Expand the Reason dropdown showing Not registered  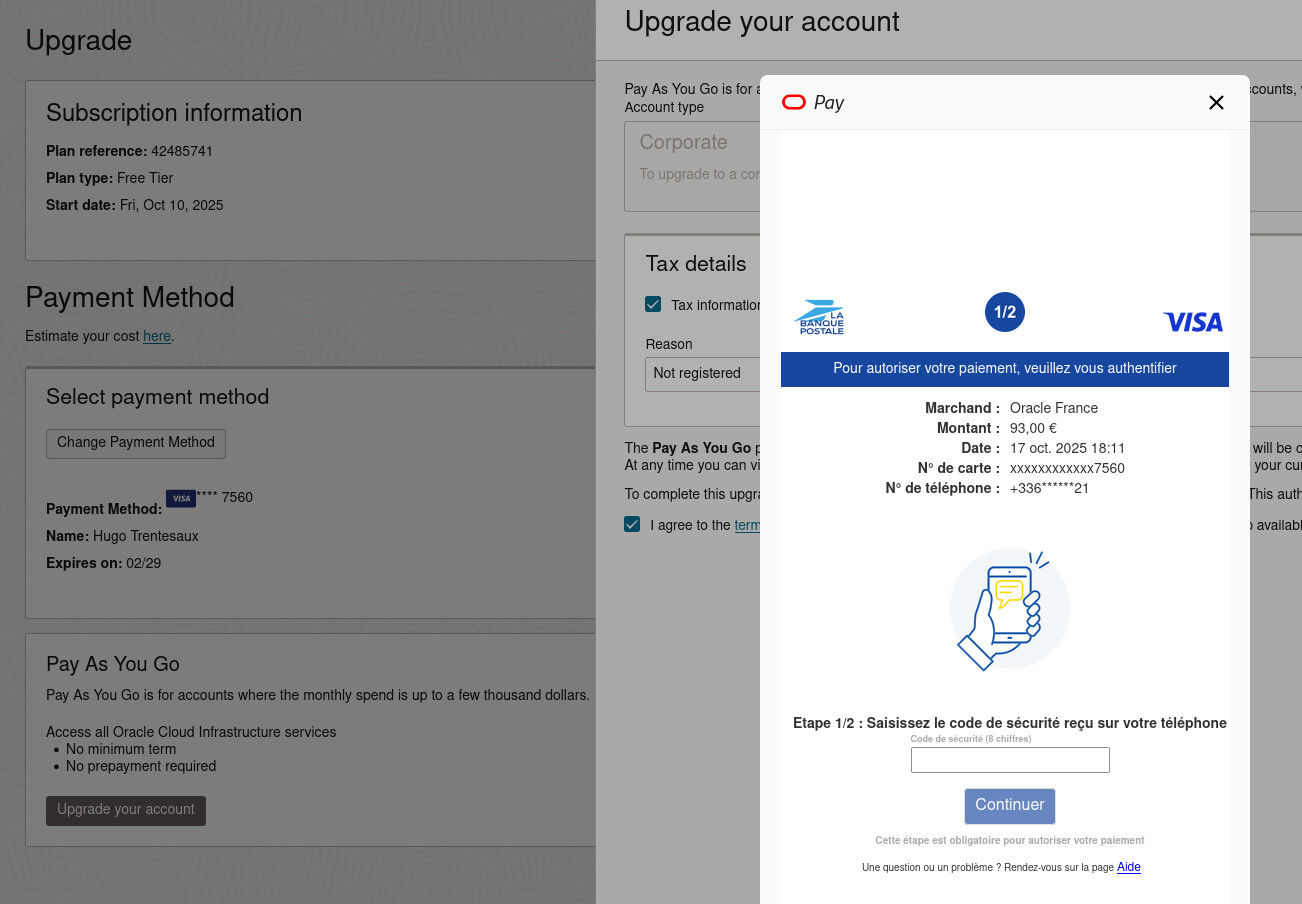pyautogui.click(x=702, y=374)
